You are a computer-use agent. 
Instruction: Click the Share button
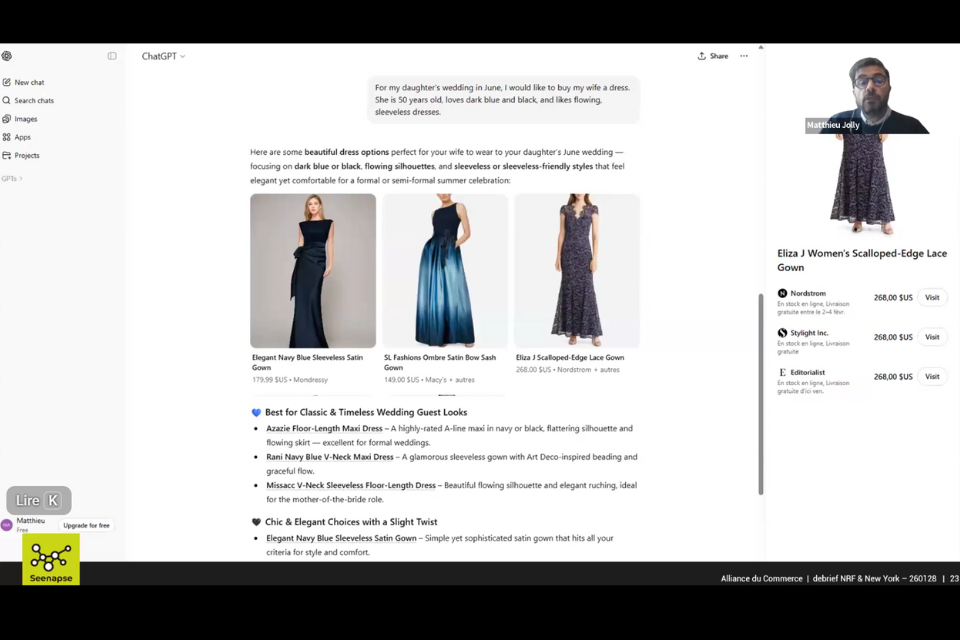pyautogui.click(x=713, y=56)
